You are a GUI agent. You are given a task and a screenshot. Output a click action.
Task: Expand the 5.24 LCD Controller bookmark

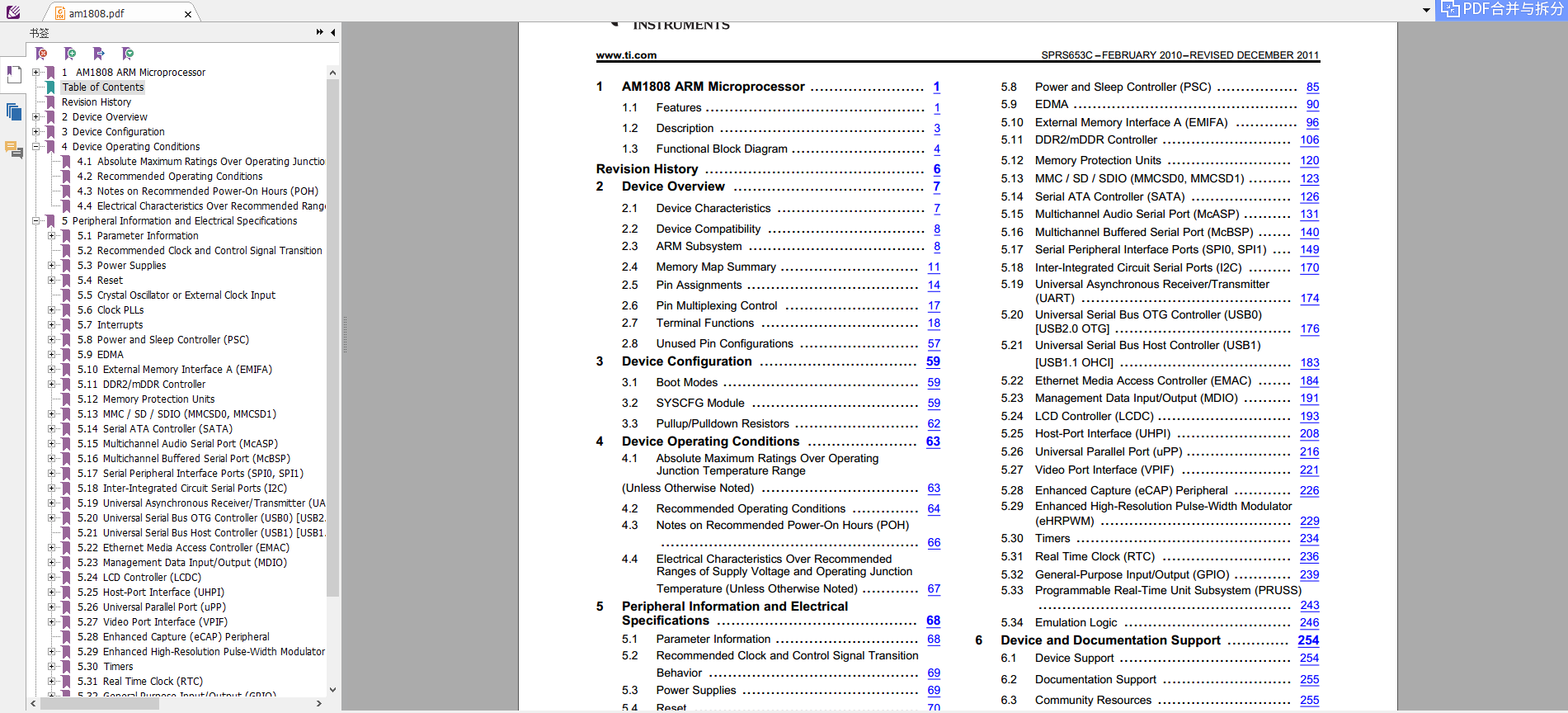coord(51,578)
